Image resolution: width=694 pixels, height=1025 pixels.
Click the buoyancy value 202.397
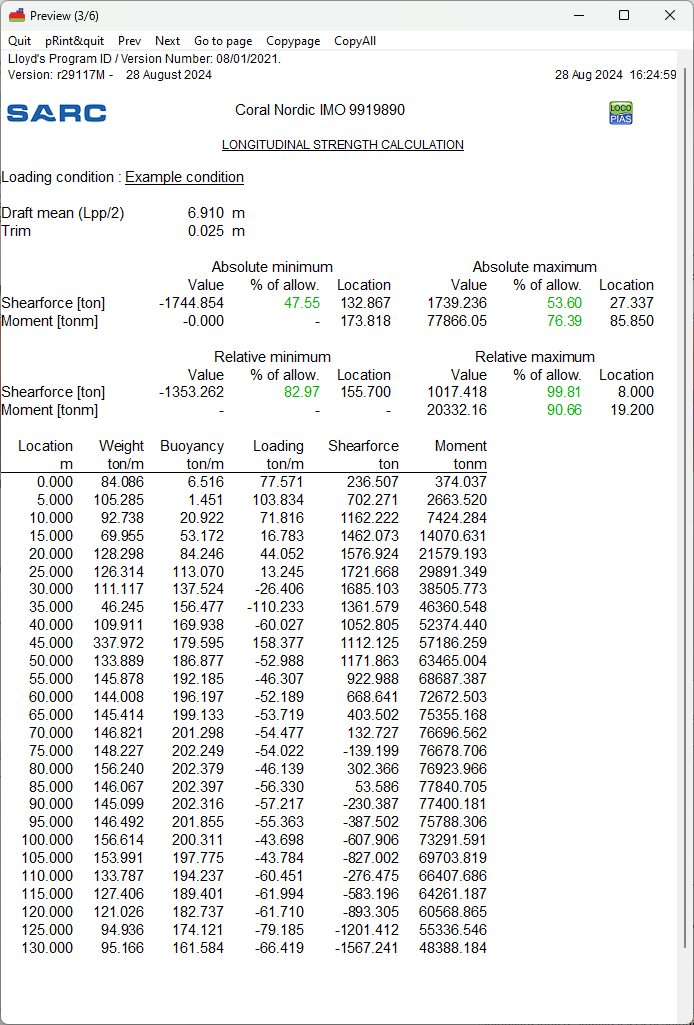(198, 787)
